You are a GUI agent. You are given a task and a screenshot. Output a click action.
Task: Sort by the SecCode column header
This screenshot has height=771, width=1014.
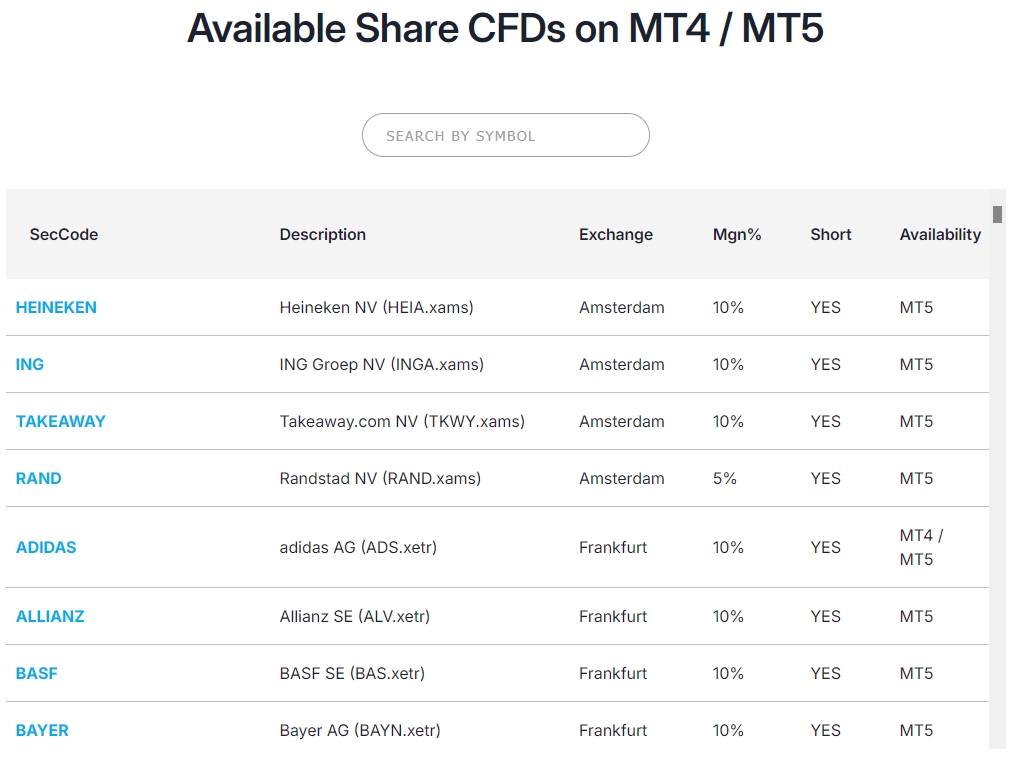coord(63,234)
